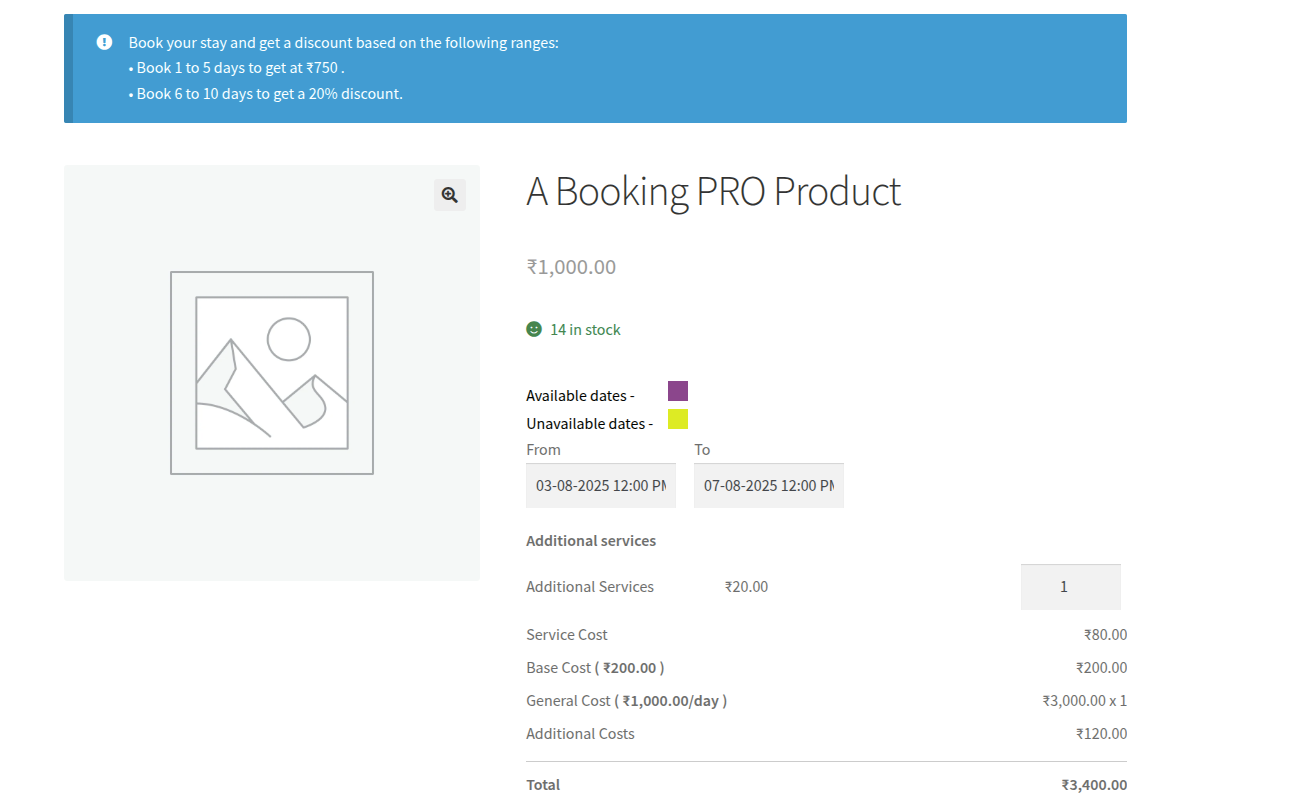This screenshot has width=1309, height=810.
Task: Select the Service Cost row
Action: 567,634
